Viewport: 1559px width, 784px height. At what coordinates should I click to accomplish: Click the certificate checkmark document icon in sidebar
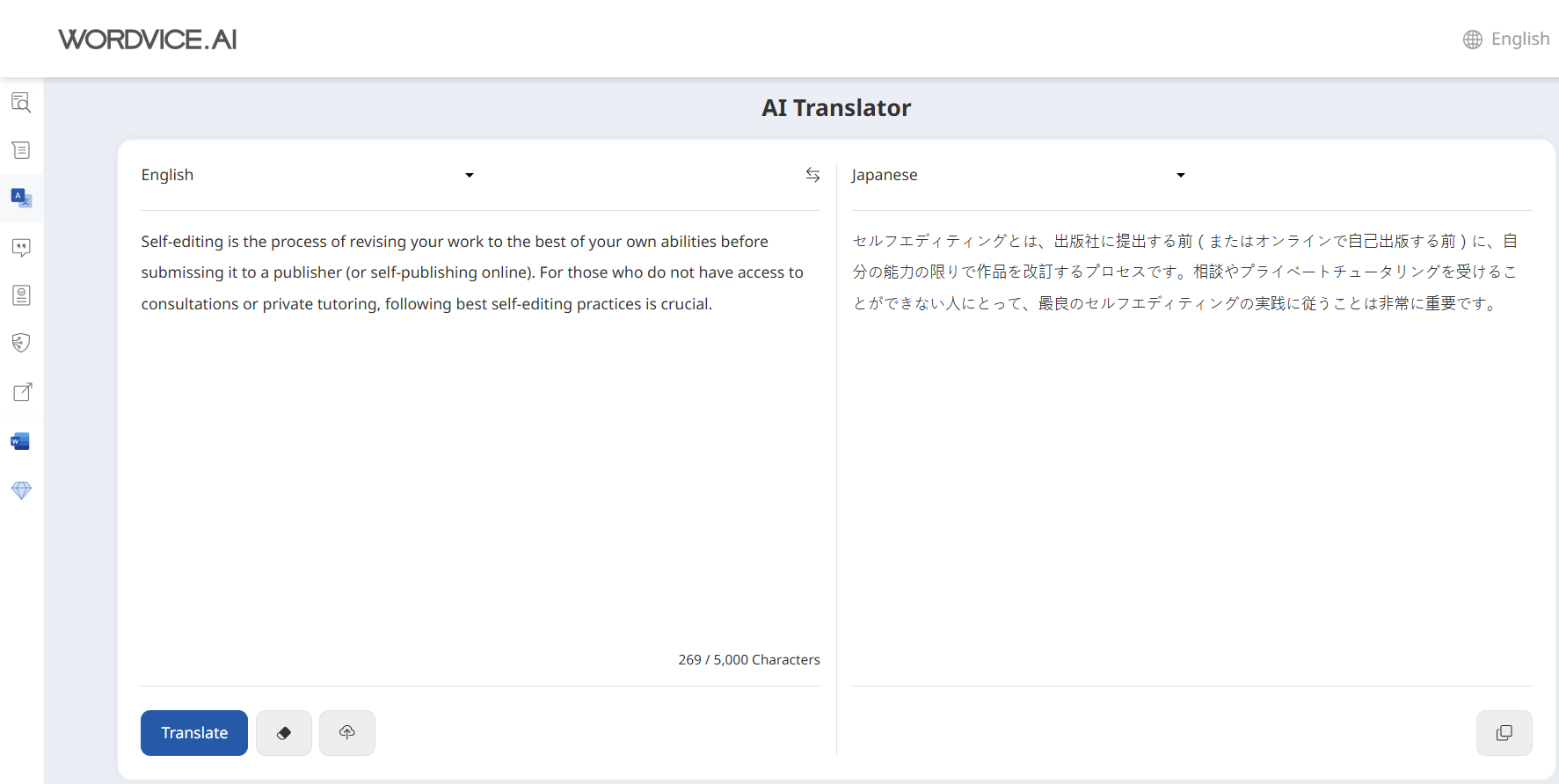pos(21,295)
